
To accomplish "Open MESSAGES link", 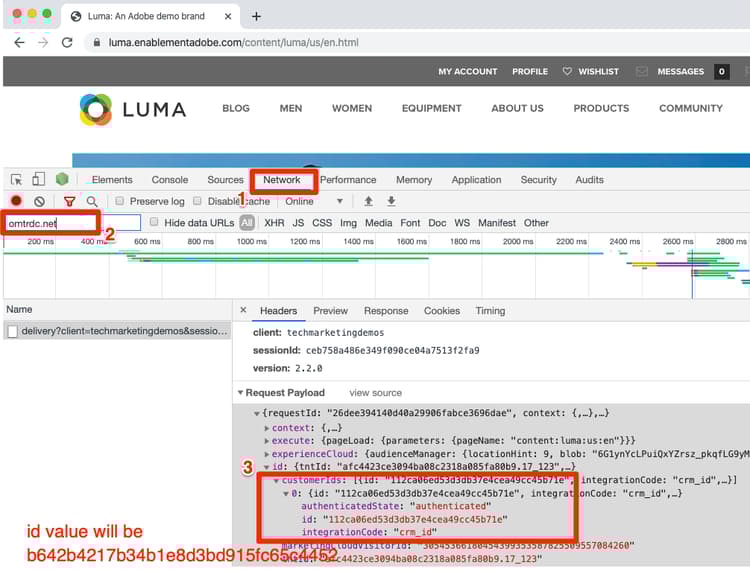I will [681, 71].
